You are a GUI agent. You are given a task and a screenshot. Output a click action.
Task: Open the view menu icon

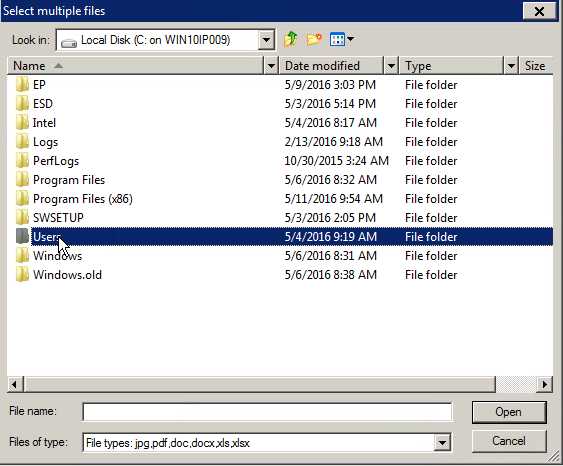click(x=341, y=39)
